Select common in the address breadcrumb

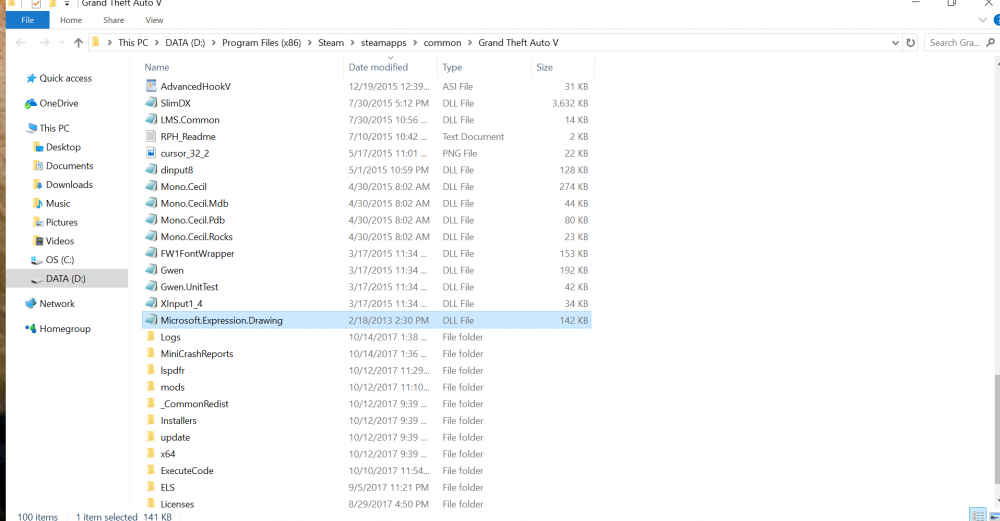(x=442, y=43)
